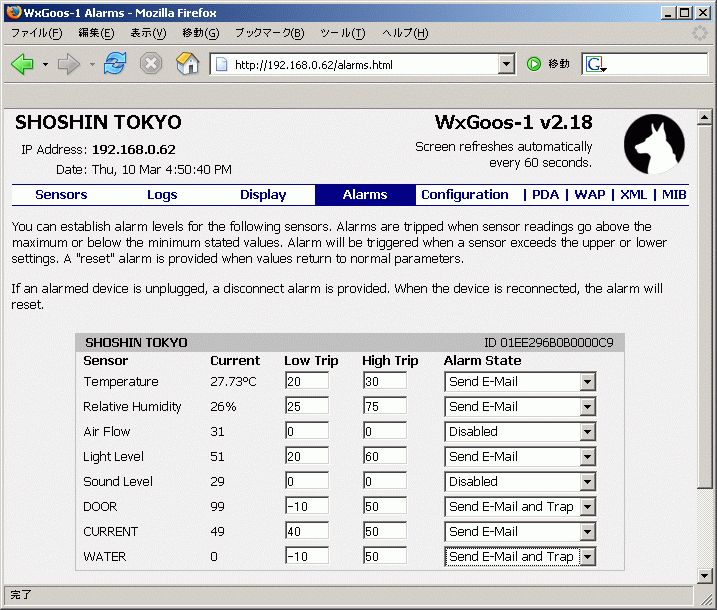
Task: Click the WATER Low Trip field
Action: [x=307, y=556]
